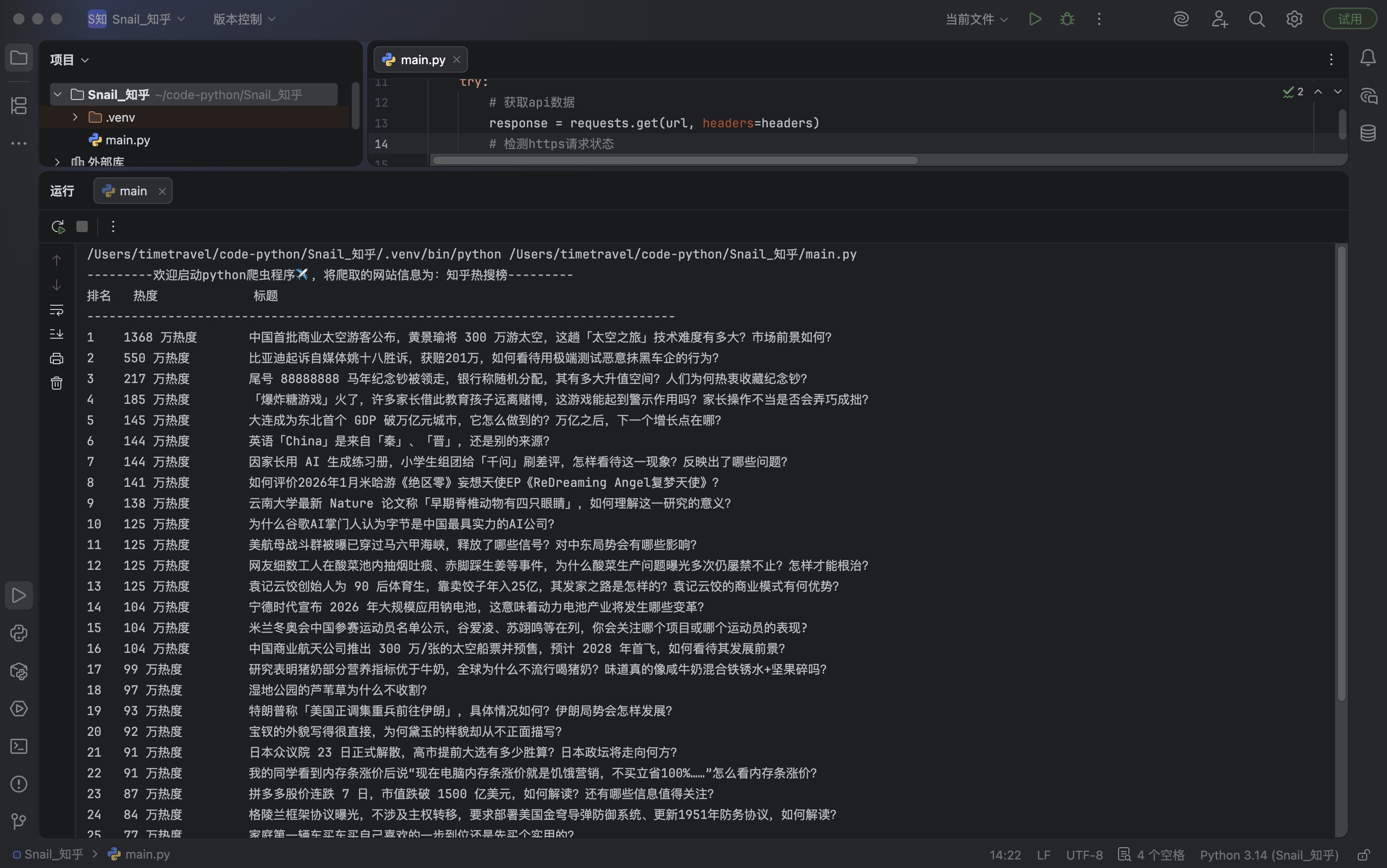Screen dimensions: 1387x868
Task: Debug the current file with bug icon
Action: (1067, 19)
